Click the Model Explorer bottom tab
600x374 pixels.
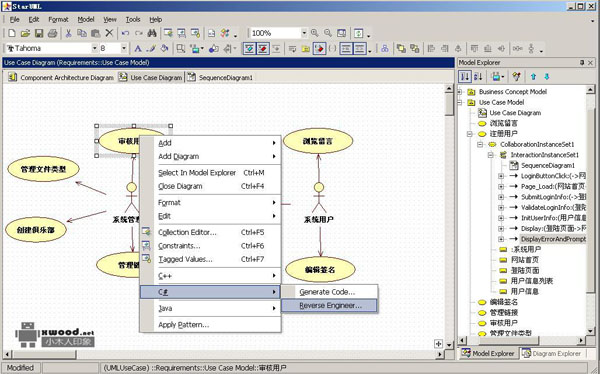(x=488, y=353)
